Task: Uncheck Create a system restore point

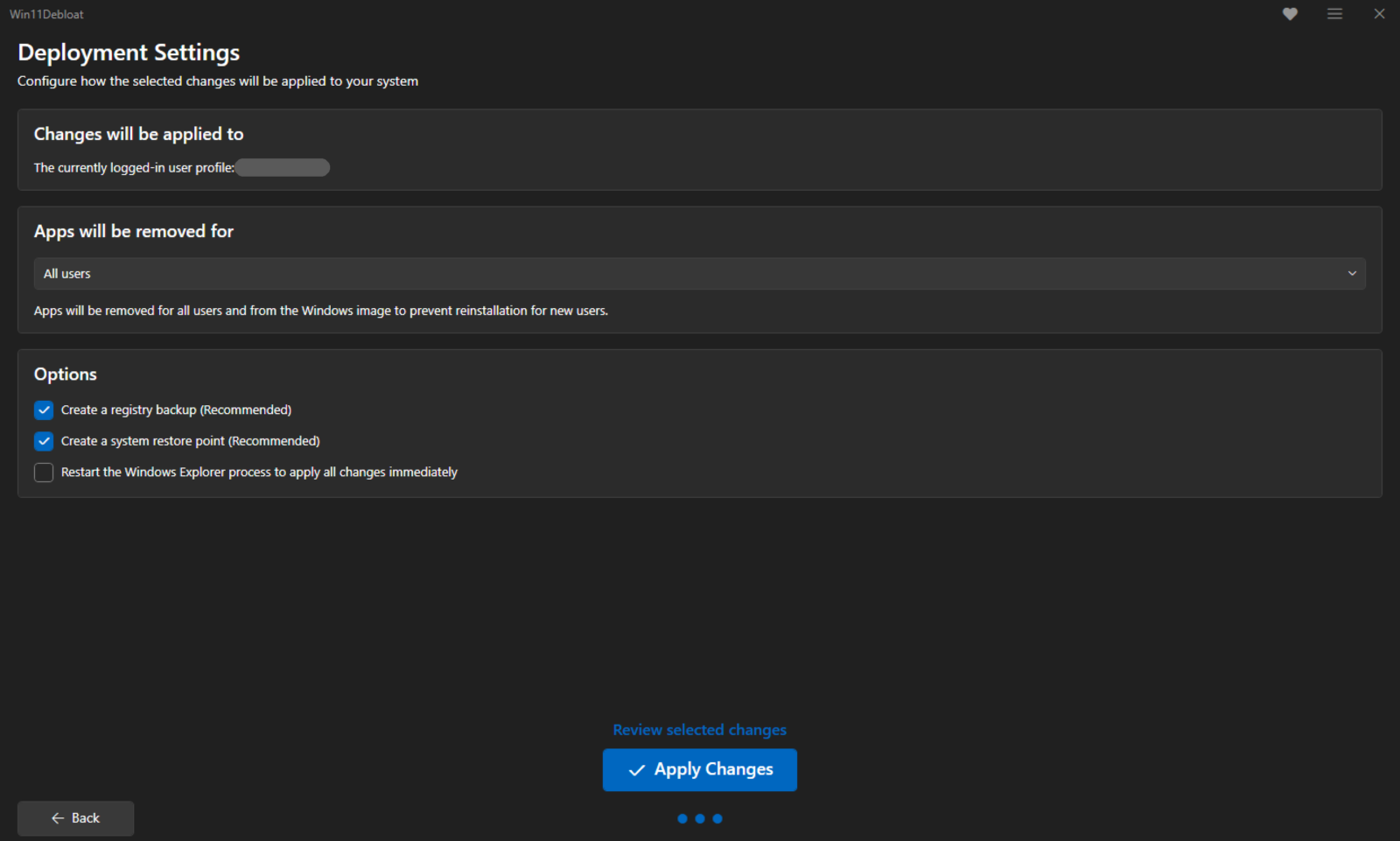Action: pyautogui.click(x=44, y=441)
